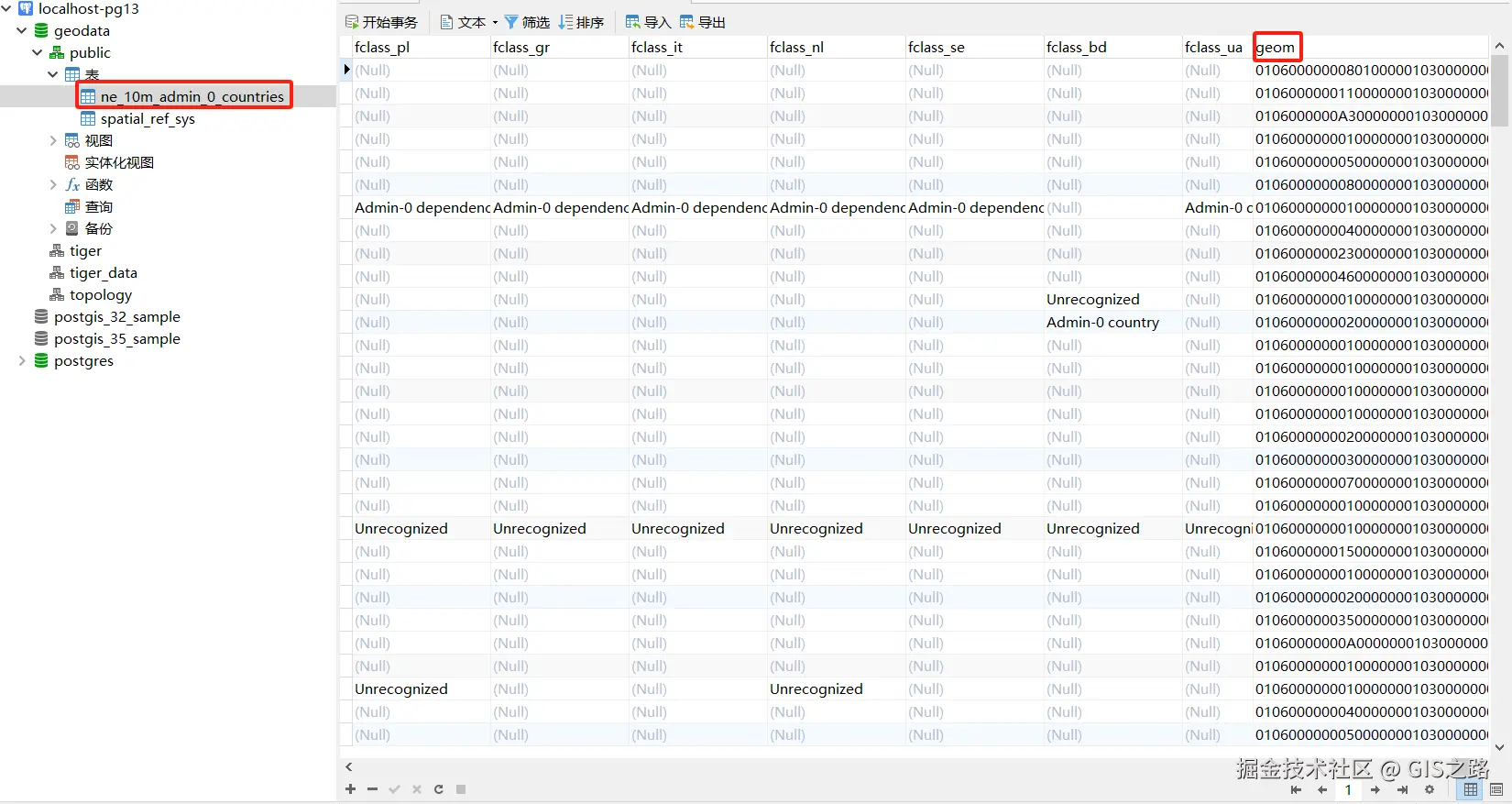Collapse the Tables (表) tree node
This screenshot has height=804, width=1512.
tap(53, 74)
